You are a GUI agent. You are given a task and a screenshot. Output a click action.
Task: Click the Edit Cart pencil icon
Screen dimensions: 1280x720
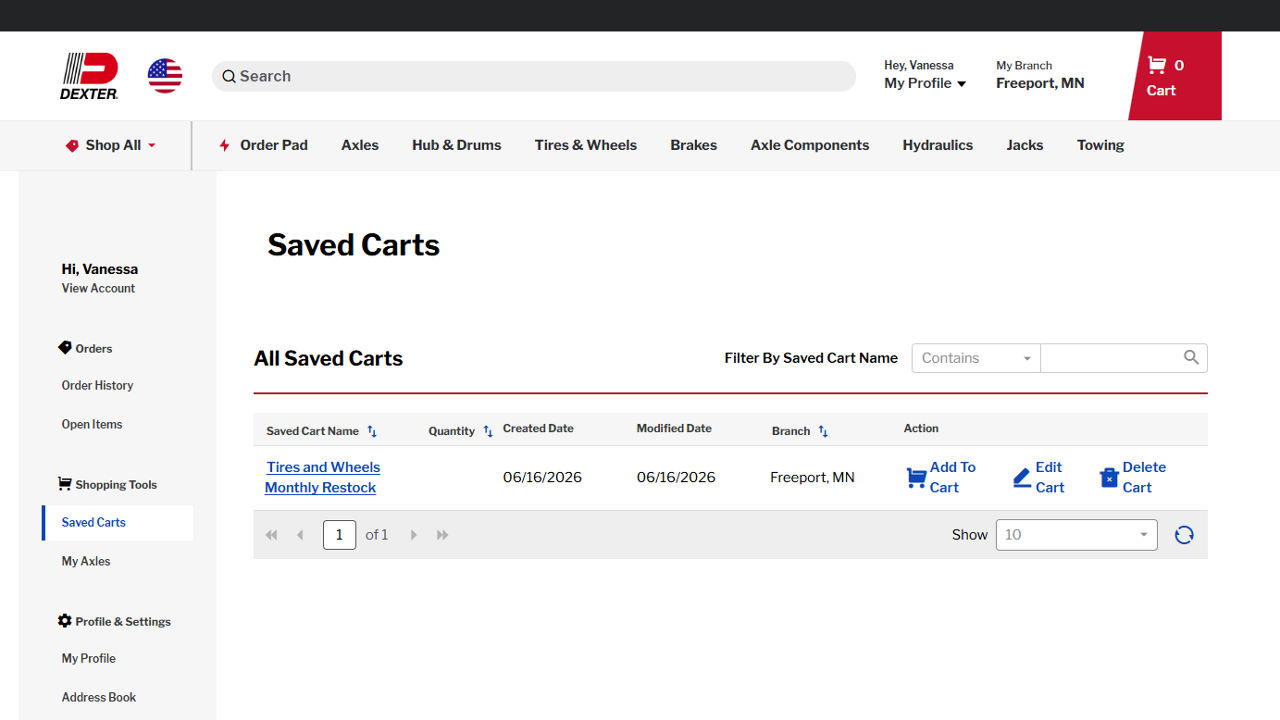[1022, 478]
